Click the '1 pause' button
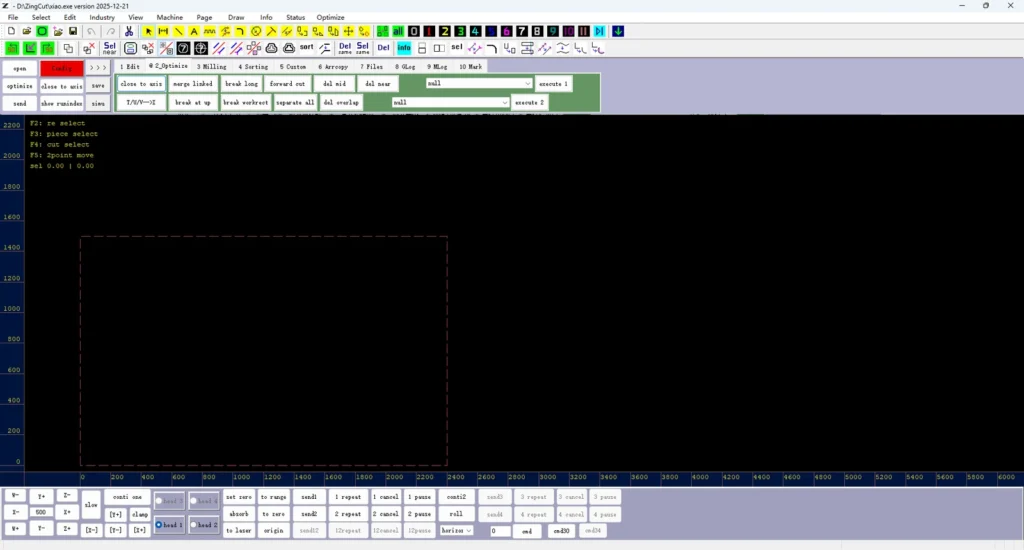The height and width of the screenshot is (550, 1024). (419, 497)
